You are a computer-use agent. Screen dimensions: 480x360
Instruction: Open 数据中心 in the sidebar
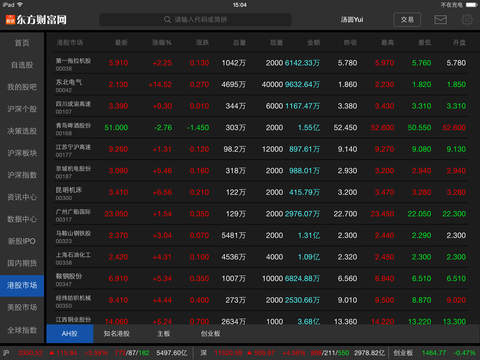tap(22, 219)
